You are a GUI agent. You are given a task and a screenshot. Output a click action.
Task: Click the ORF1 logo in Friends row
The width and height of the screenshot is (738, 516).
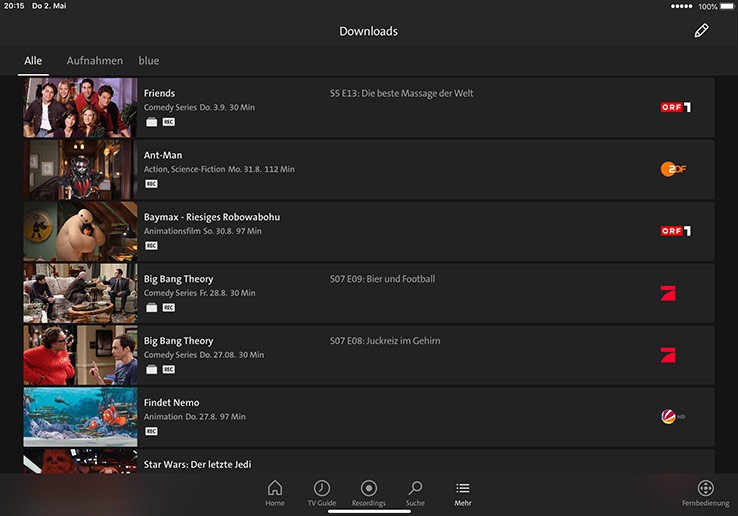click(675, 107)
